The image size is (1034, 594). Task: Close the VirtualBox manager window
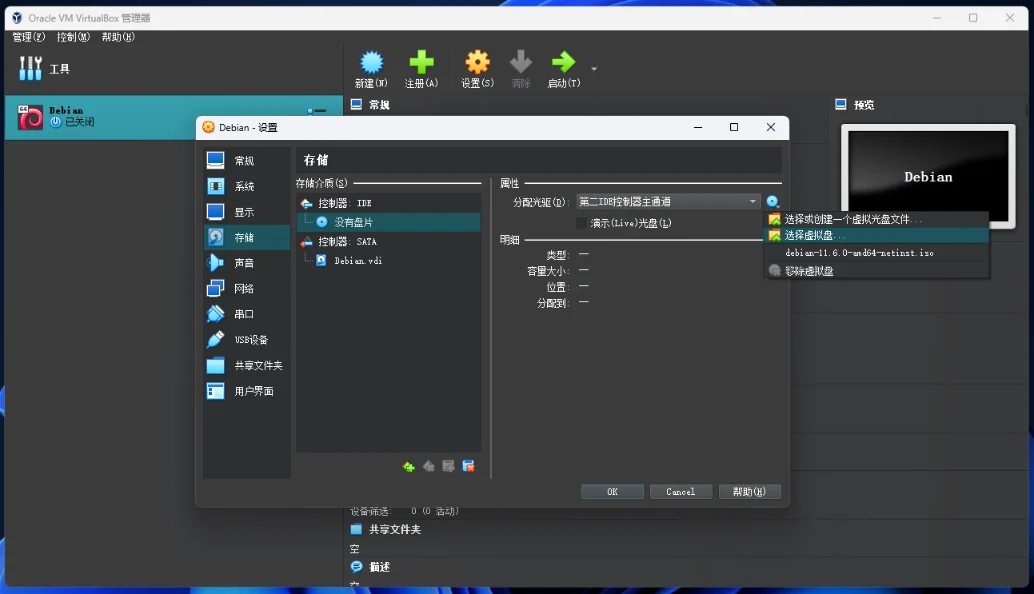pos(1010,18)
